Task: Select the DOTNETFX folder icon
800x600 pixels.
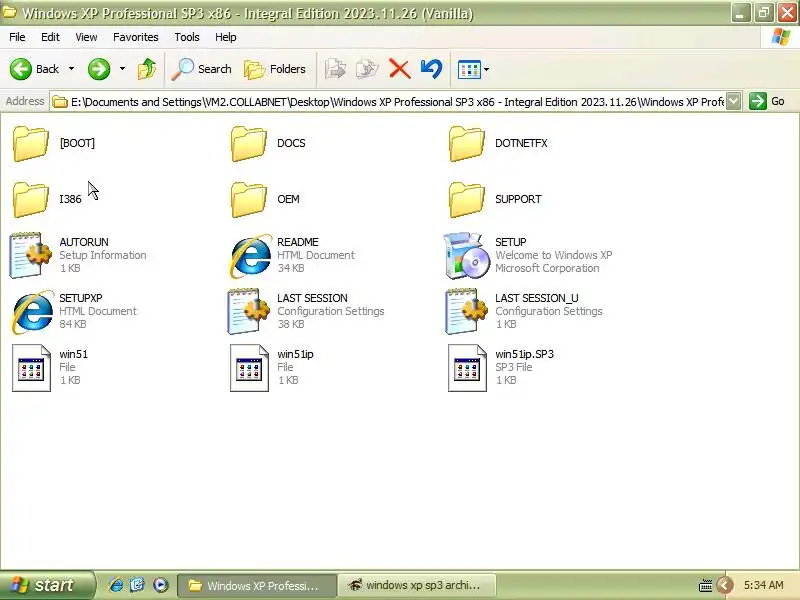Action: pos(466,144)
